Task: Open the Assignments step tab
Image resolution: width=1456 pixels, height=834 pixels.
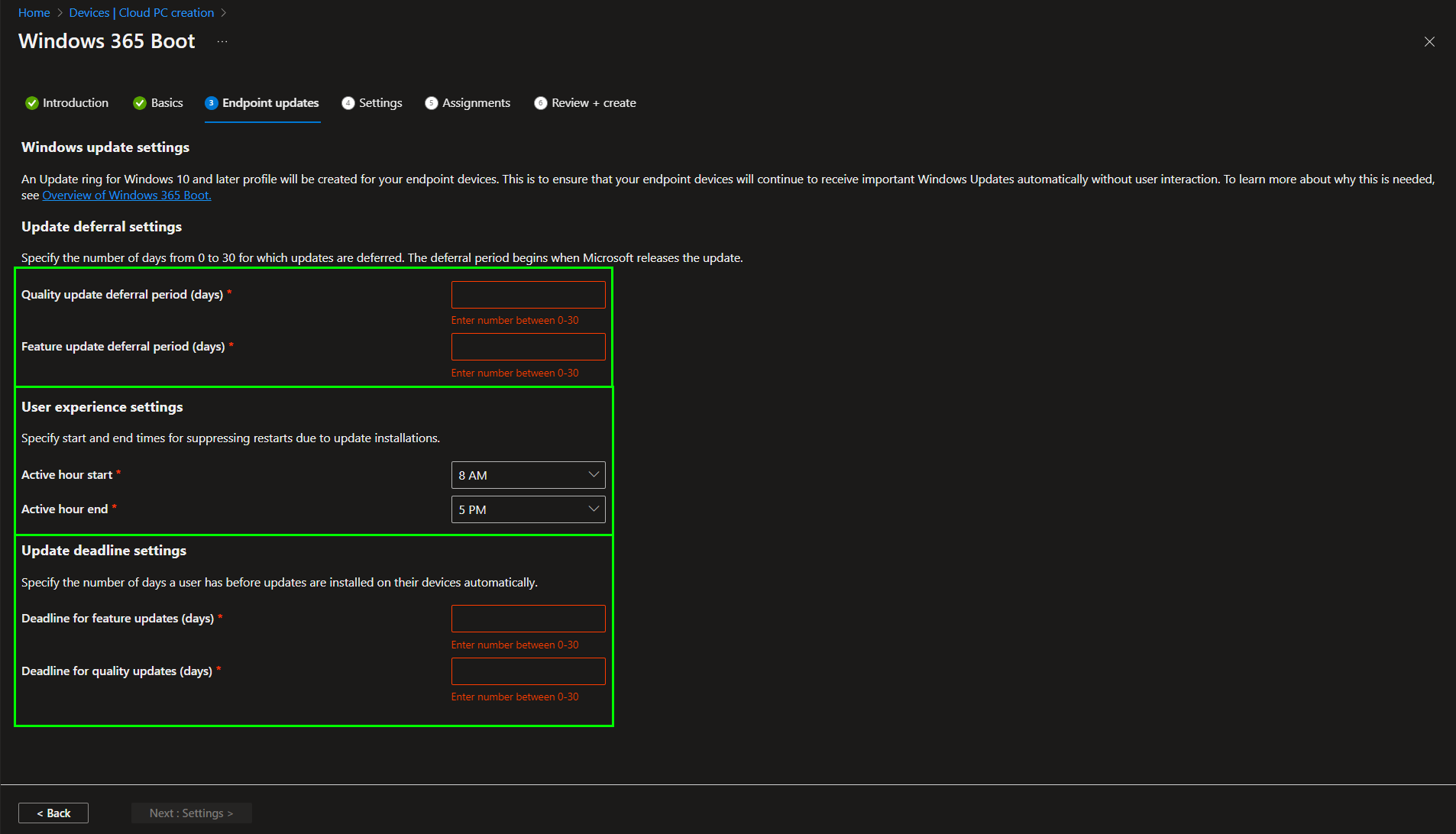Action: click(468, 103)
